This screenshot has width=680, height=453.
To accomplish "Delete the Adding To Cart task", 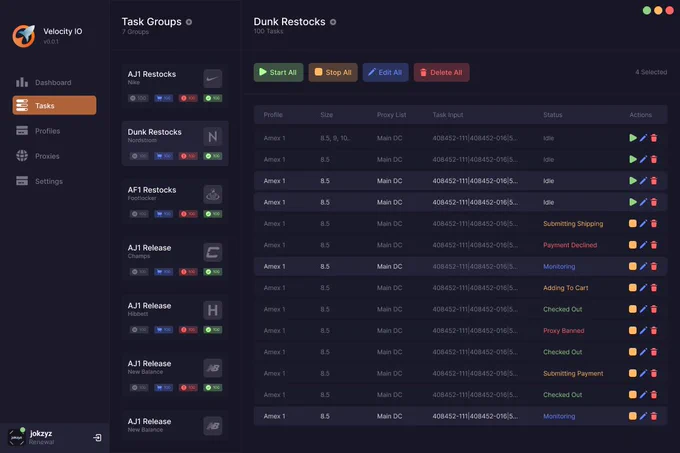I will (x=654, y=288).
